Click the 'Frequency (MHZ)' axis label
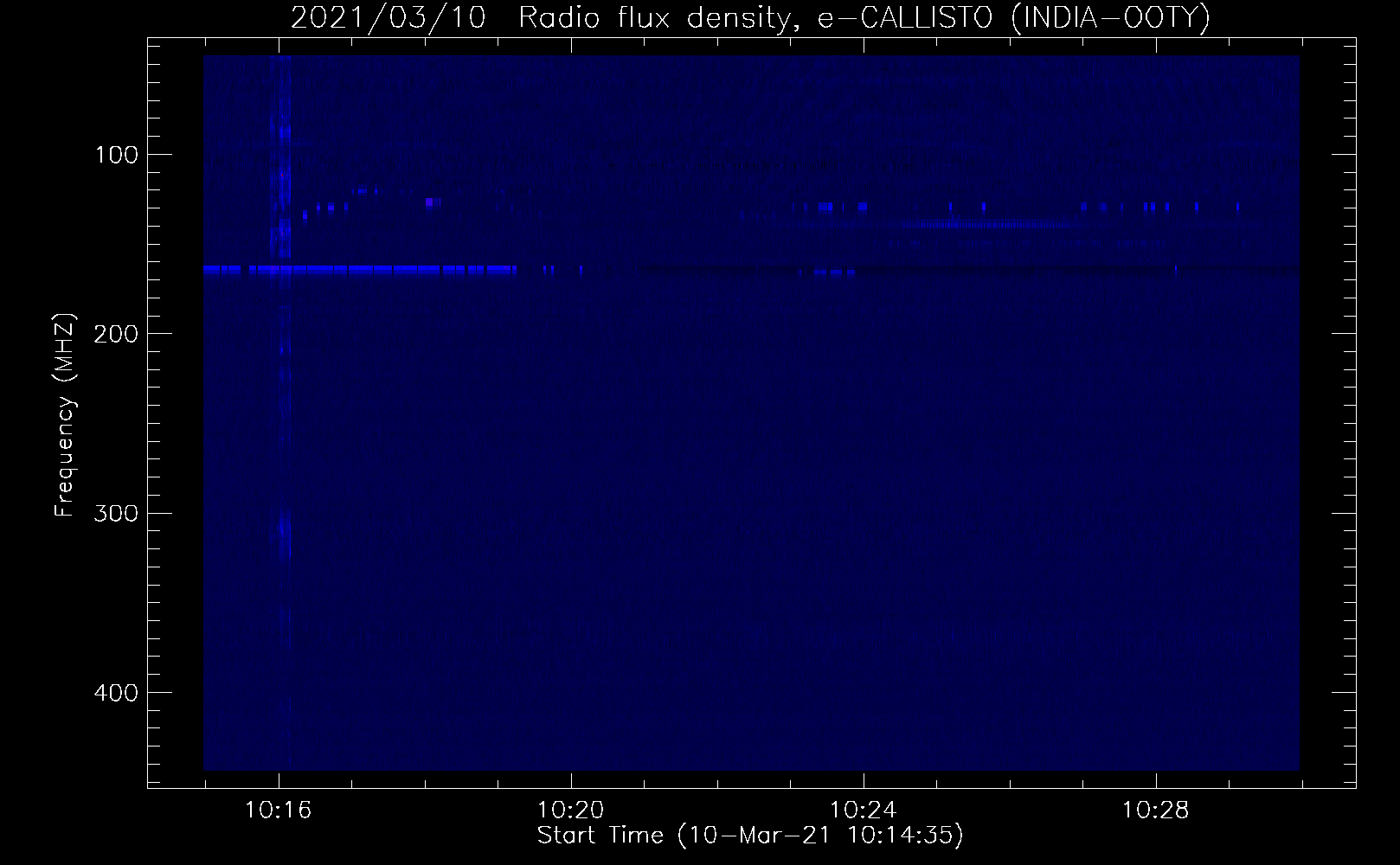The image size is (1400, 865). [65, 413]
